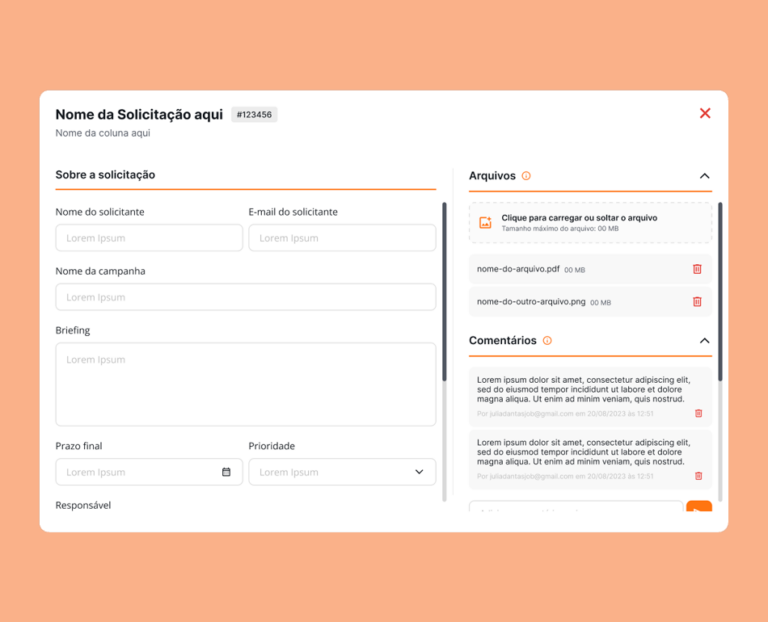Delete the second comment

click(x=698, y=476)
